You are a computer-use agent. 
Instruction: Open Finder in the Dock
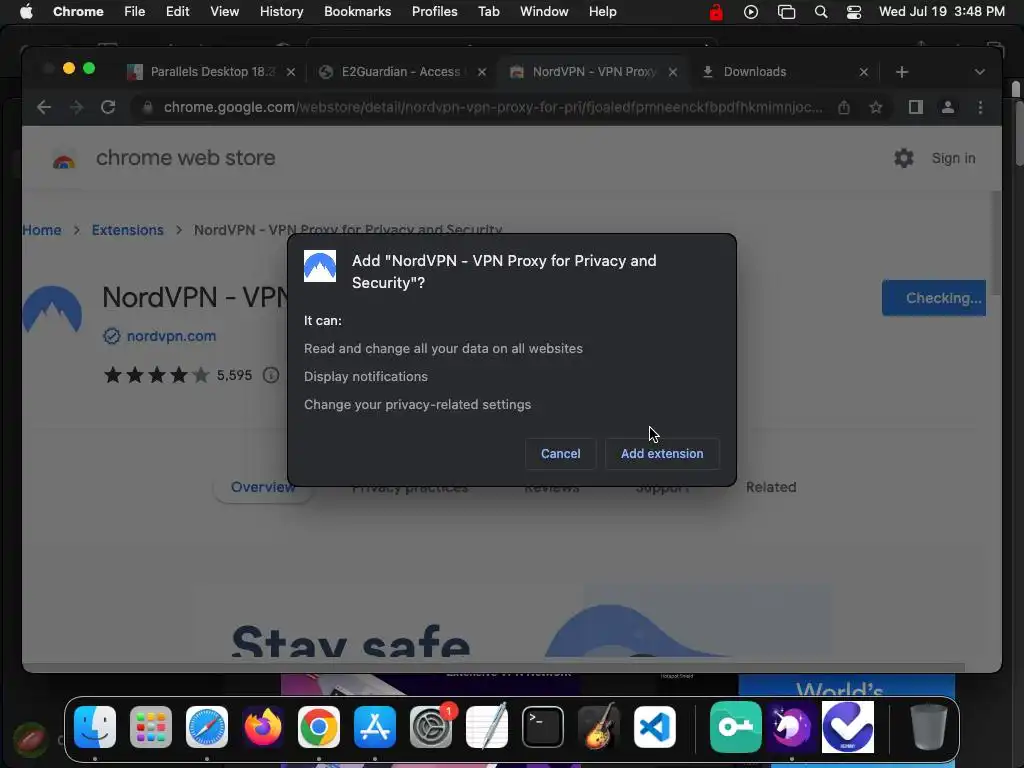click(95, 727)
